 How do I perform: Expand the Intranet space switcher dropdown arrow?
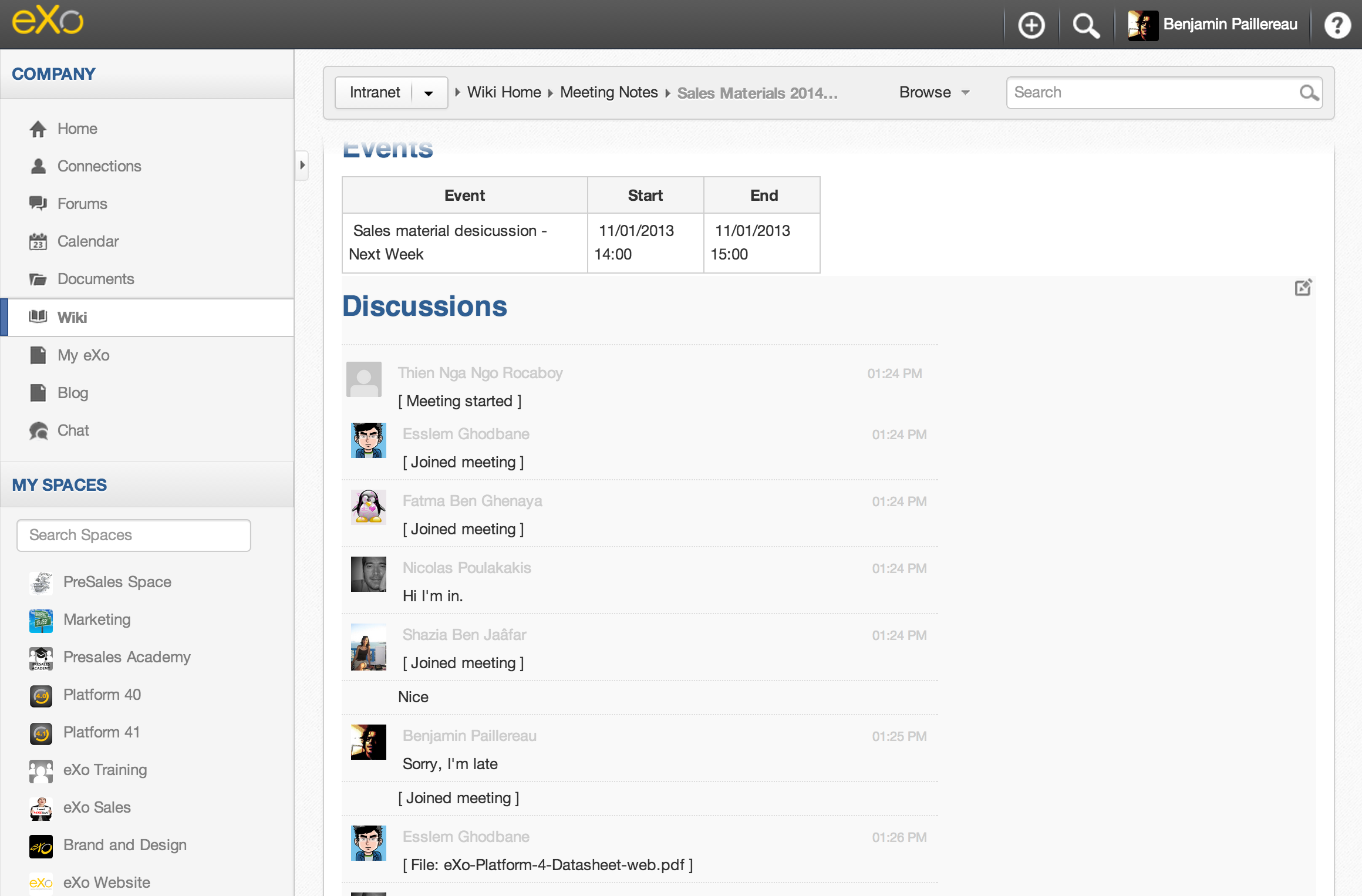(x=429, y=93)
